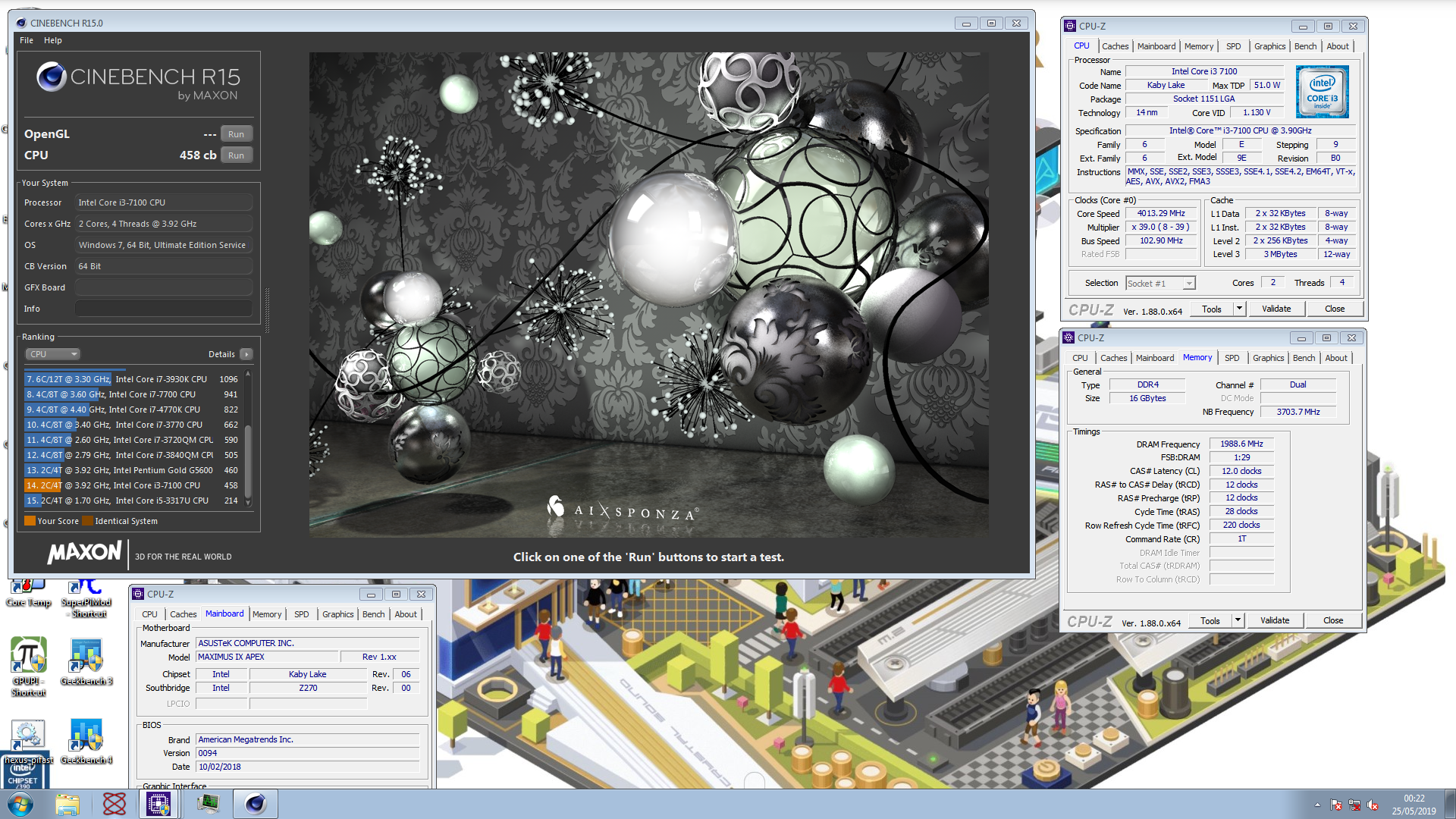Image resolution: width=1456 pixels, height=819 pixels.
Task: Click the red atom icon in the taskbar
Action: (115, 804)
